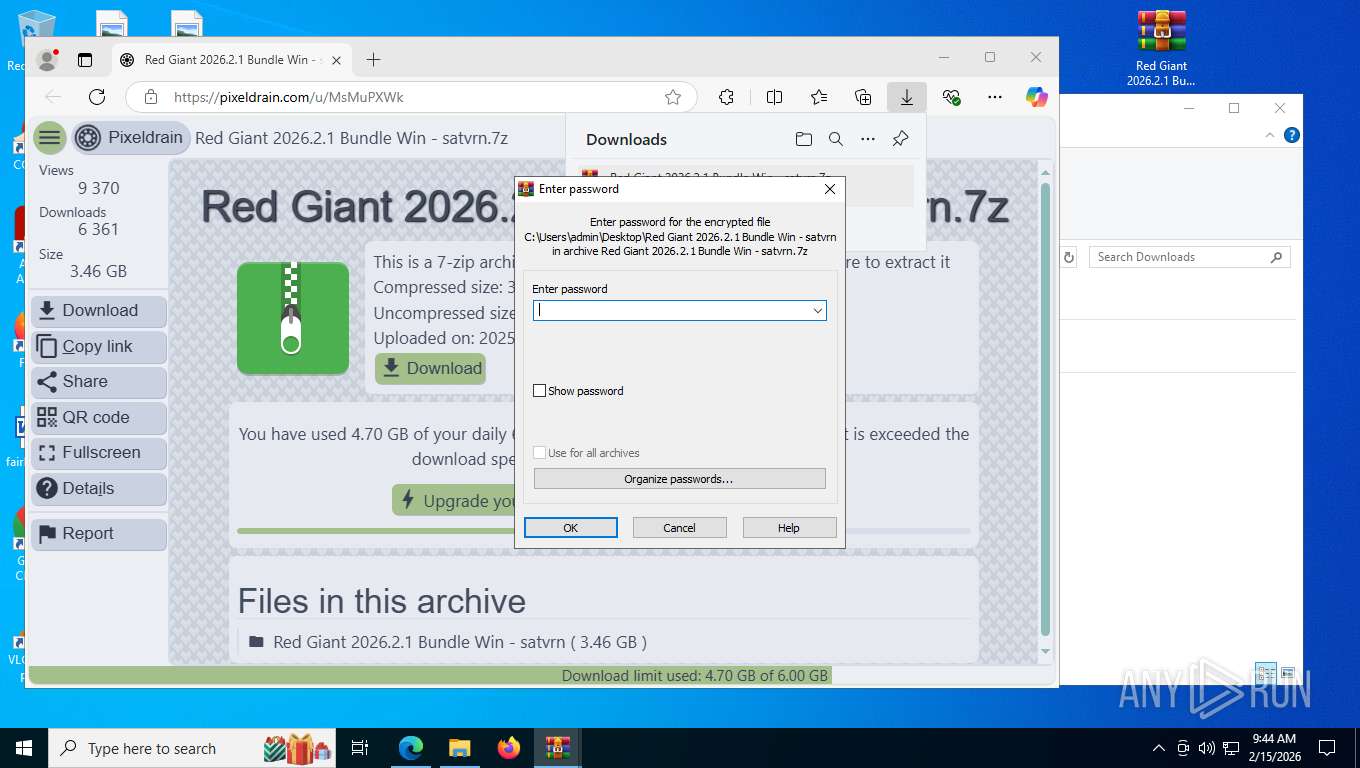Open Windows Start menu
1360x768 pixels.
23,748
